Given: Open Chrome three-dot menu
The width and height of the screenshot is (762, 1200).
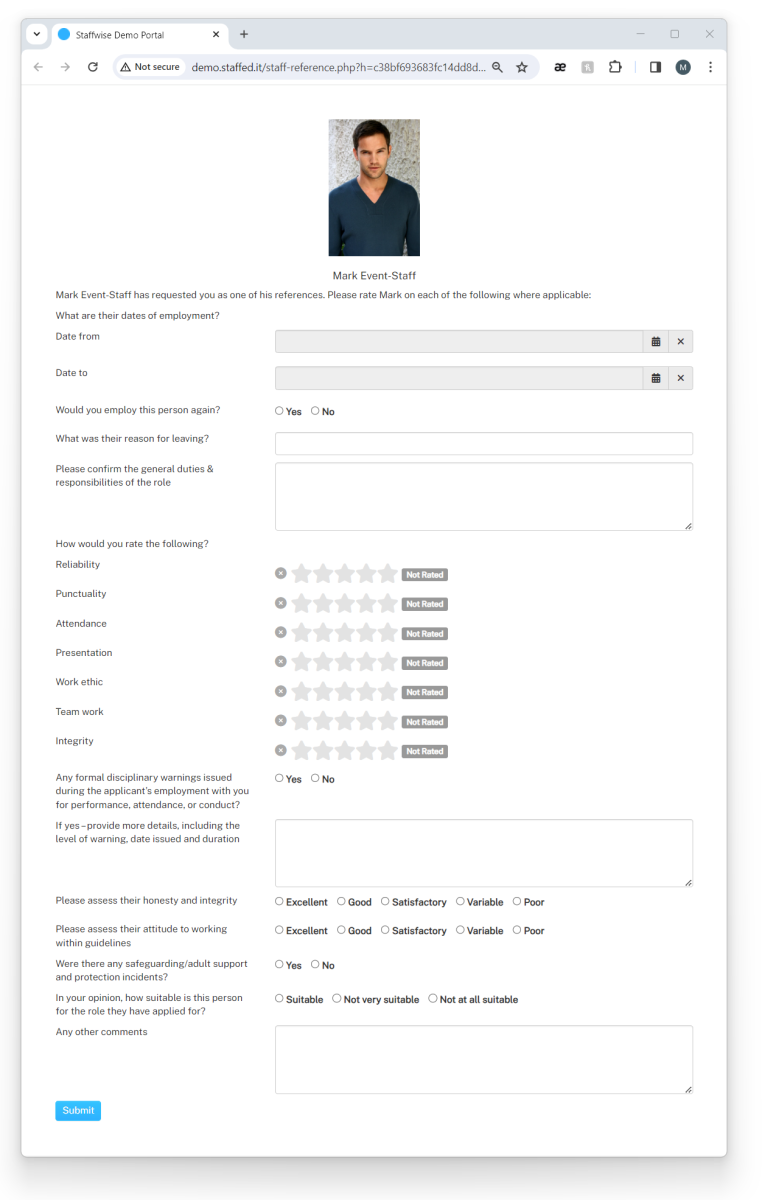Looking at the screenshot, I should 710,67.
